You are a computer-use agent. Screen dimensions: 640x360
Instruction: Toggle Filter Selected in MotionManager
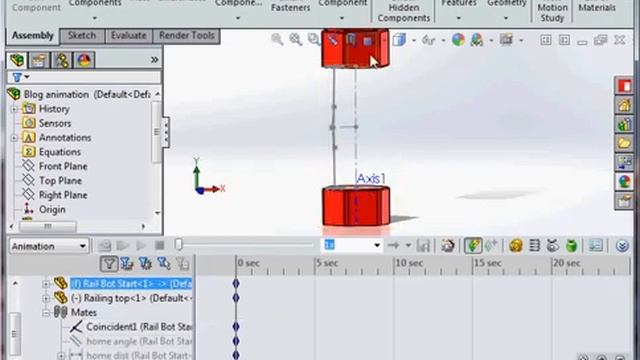point(164,264)
